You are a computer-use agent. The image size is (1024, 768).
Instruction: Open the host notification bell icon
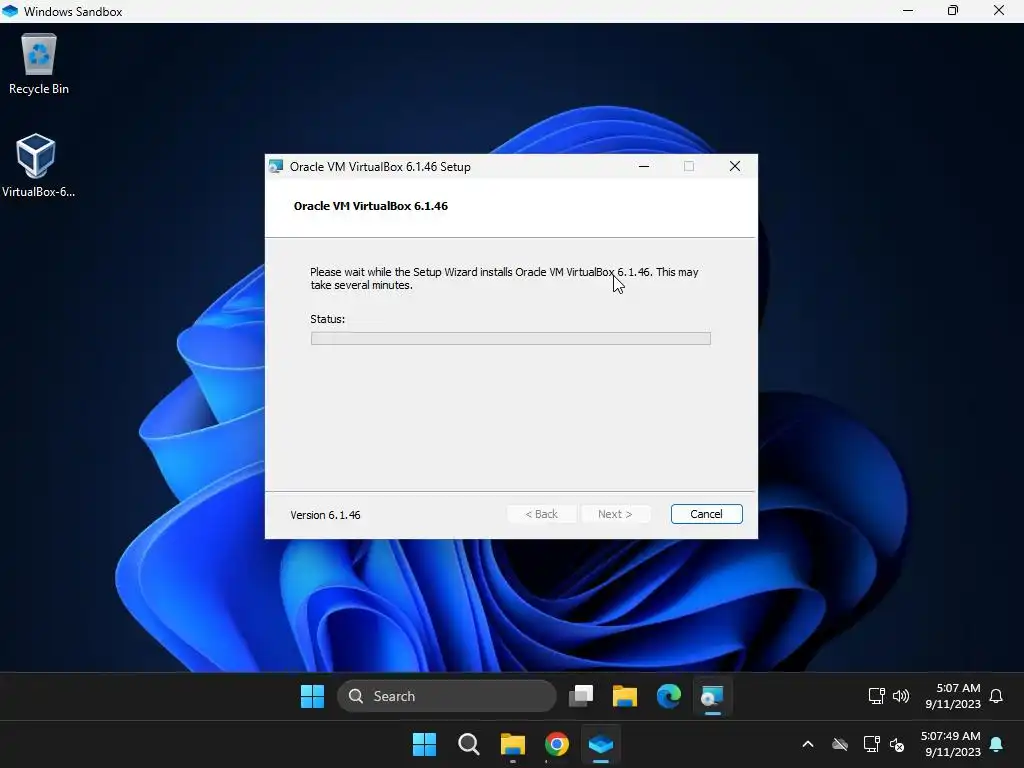coord(997,744)
